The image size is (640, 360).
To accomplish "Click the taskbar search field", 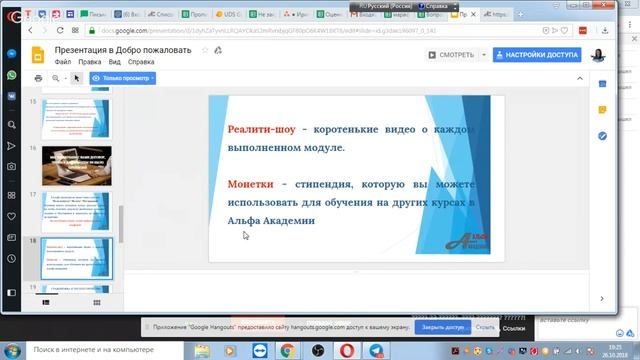I will click(105, 350).
